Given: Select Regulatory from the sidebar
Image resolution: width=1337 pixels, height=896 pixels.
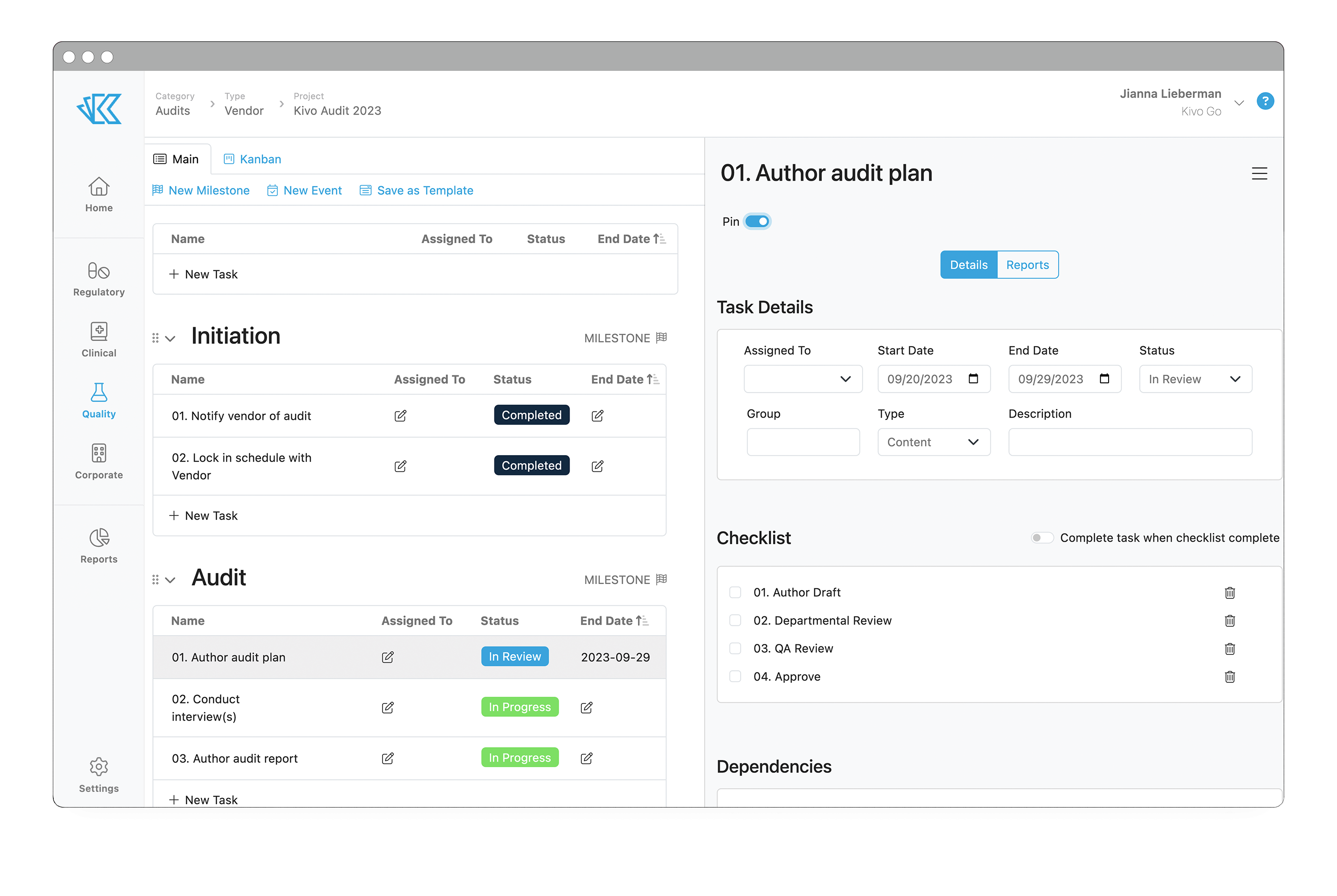Looking at the screenshot, I should (98, 278).
